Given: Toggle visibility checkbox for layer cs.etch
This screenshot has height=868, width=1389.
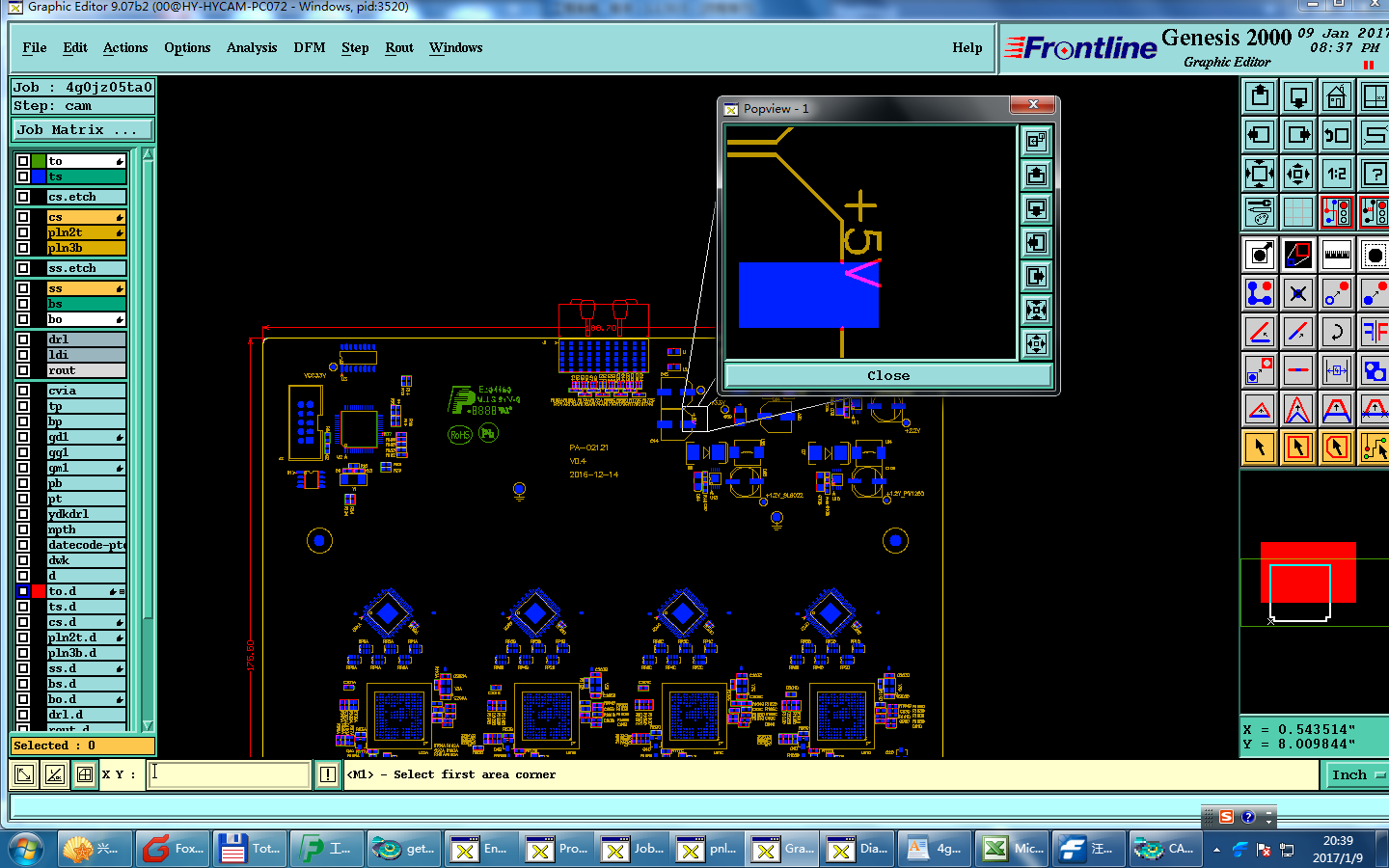Looking at the screenshot, I should pos(23,197).
